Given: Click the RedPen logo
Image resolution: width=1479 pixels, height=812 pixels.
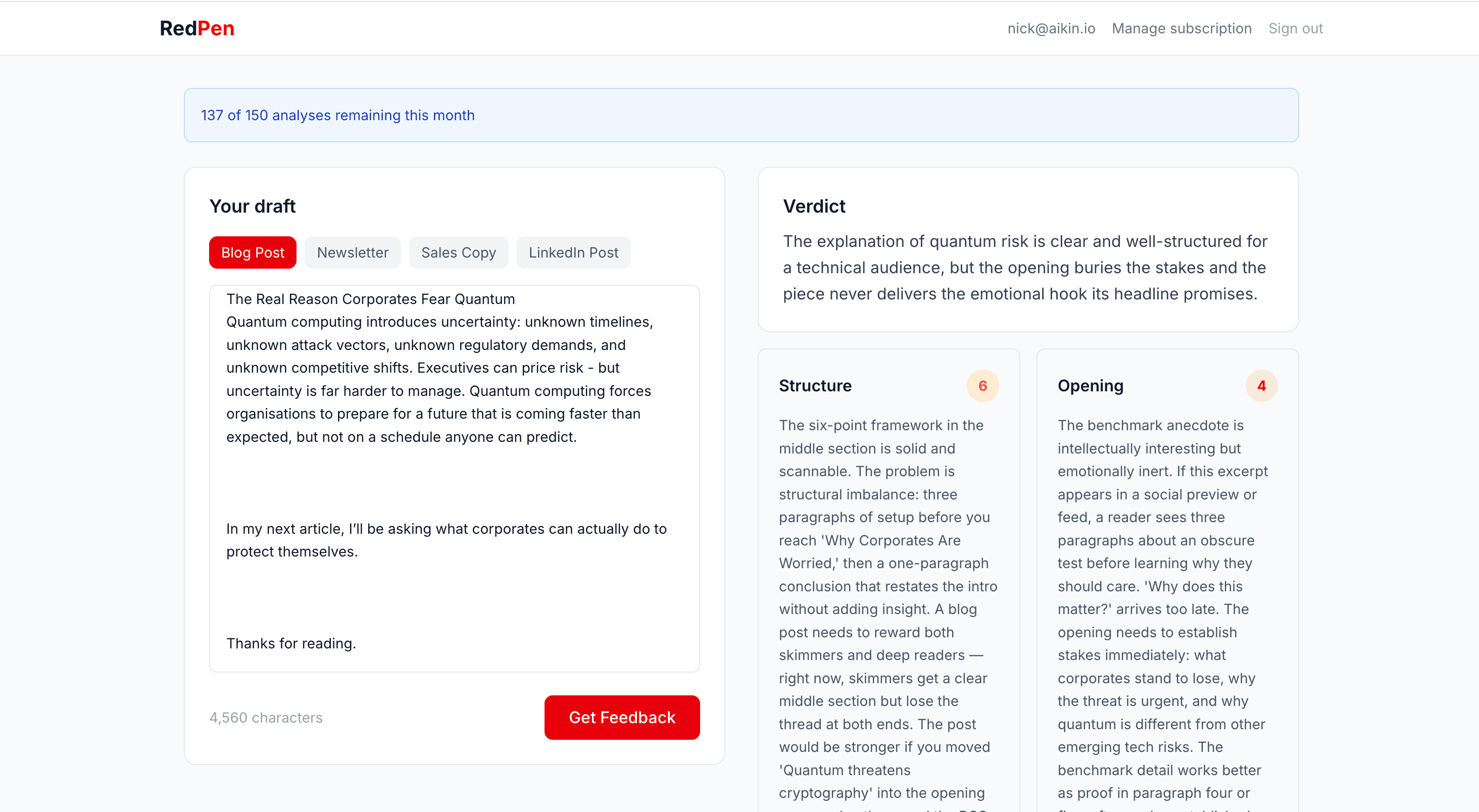Looking at the screenshot, I should (197, 28).
